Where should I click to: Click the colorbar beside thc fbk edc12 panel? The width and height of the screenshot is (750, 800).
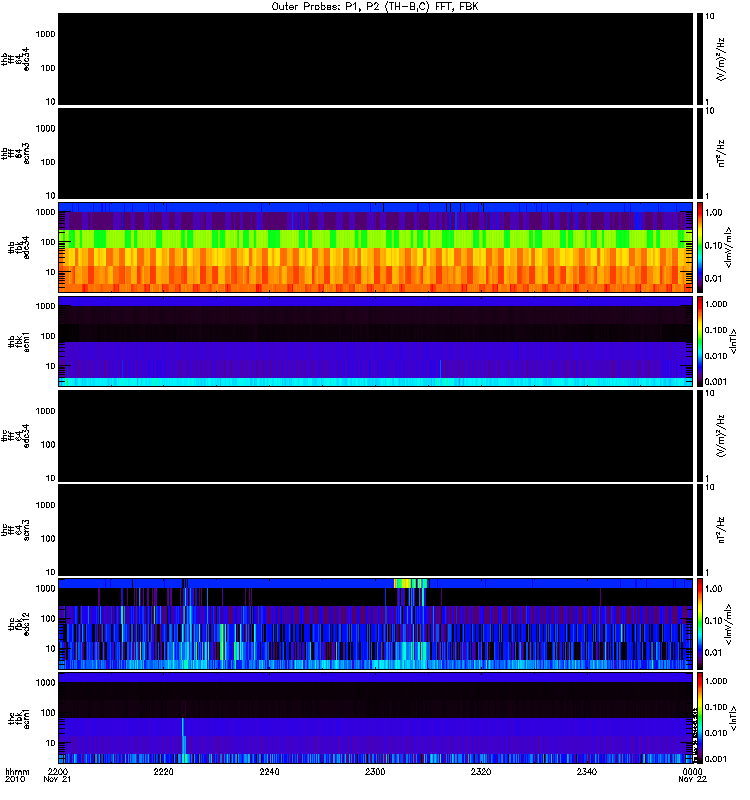click(701, 623)
